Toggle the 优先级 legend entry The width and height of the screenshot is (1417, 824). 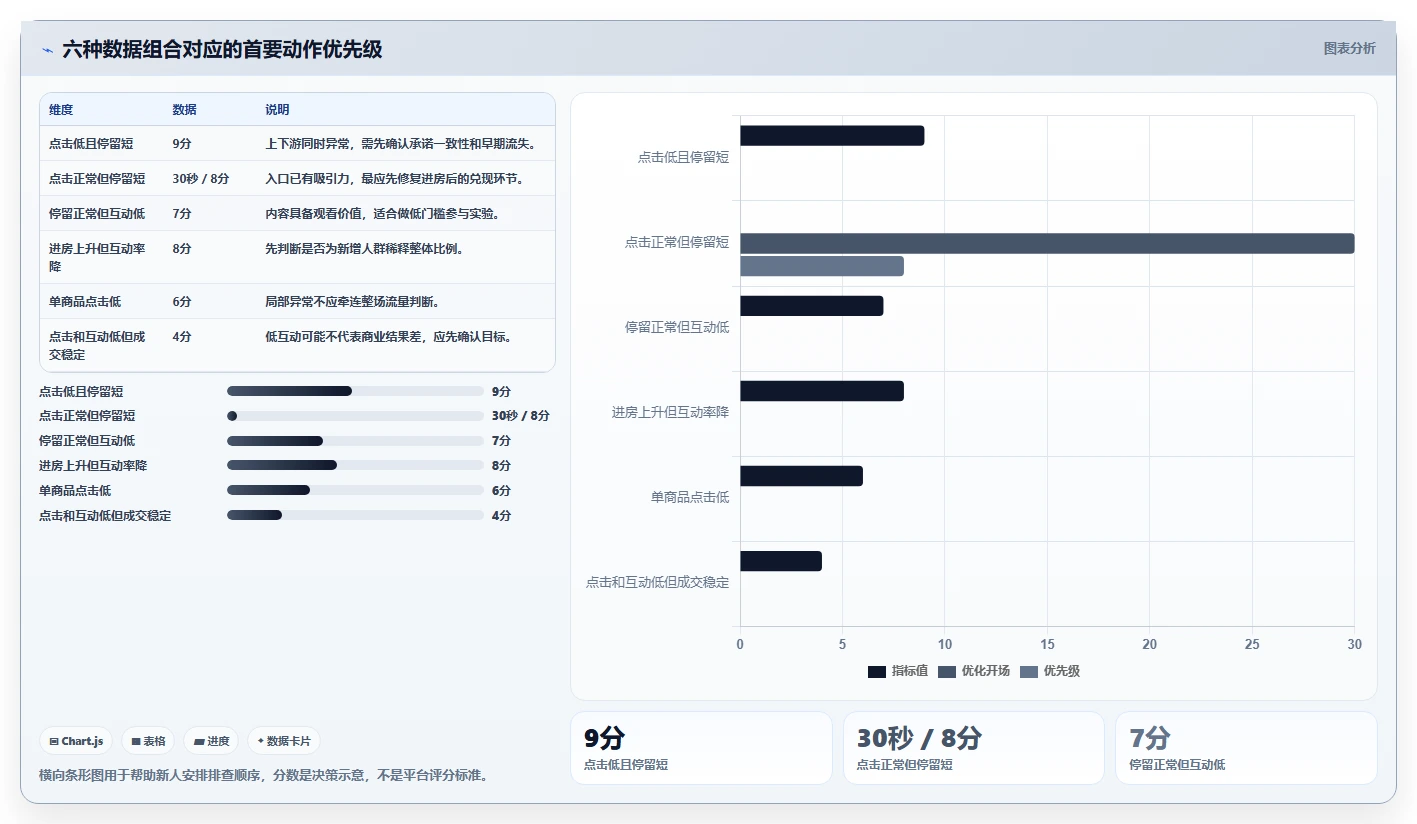pyautogui.click(x=1050, y=671)
